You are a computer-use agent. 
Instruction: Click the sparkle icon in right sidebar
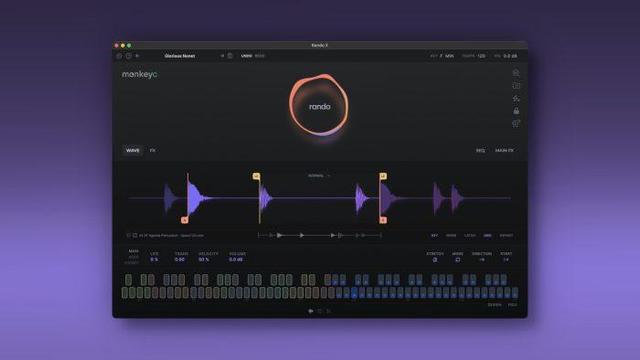(x=516, y=98)
